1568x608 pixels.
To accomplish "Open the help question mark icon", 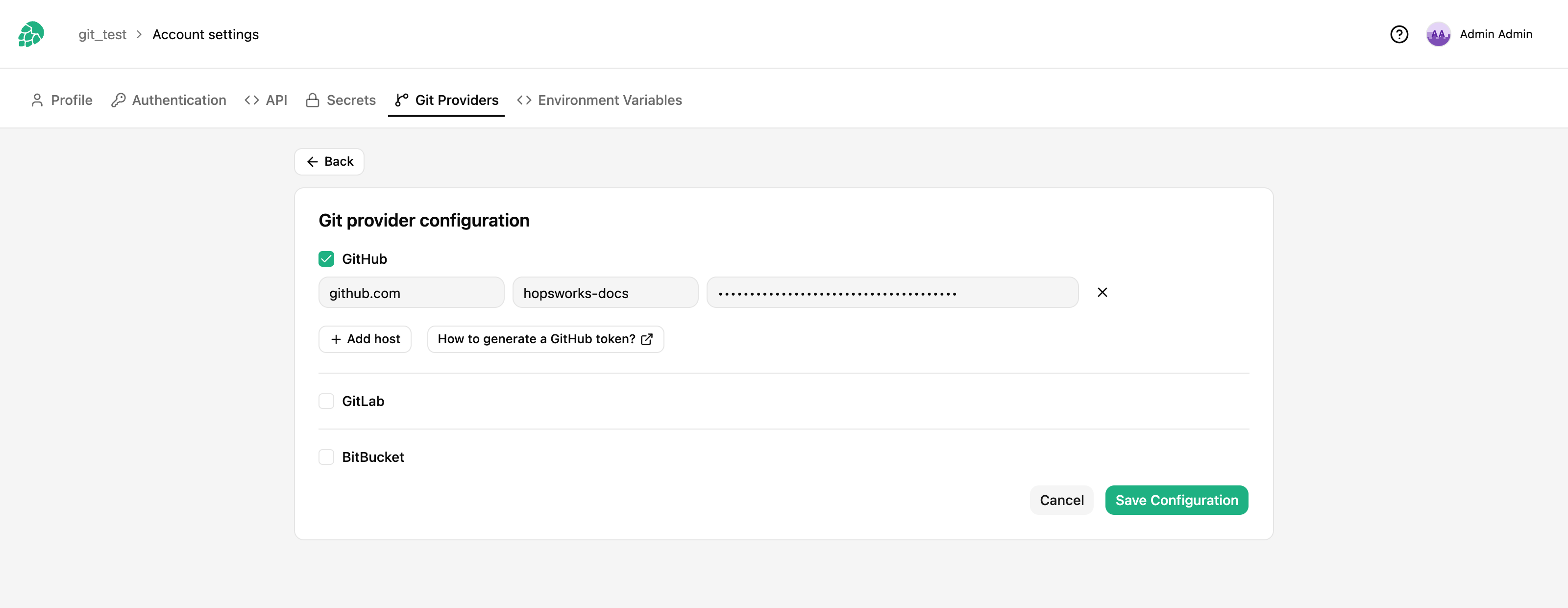I will 1399,34.
